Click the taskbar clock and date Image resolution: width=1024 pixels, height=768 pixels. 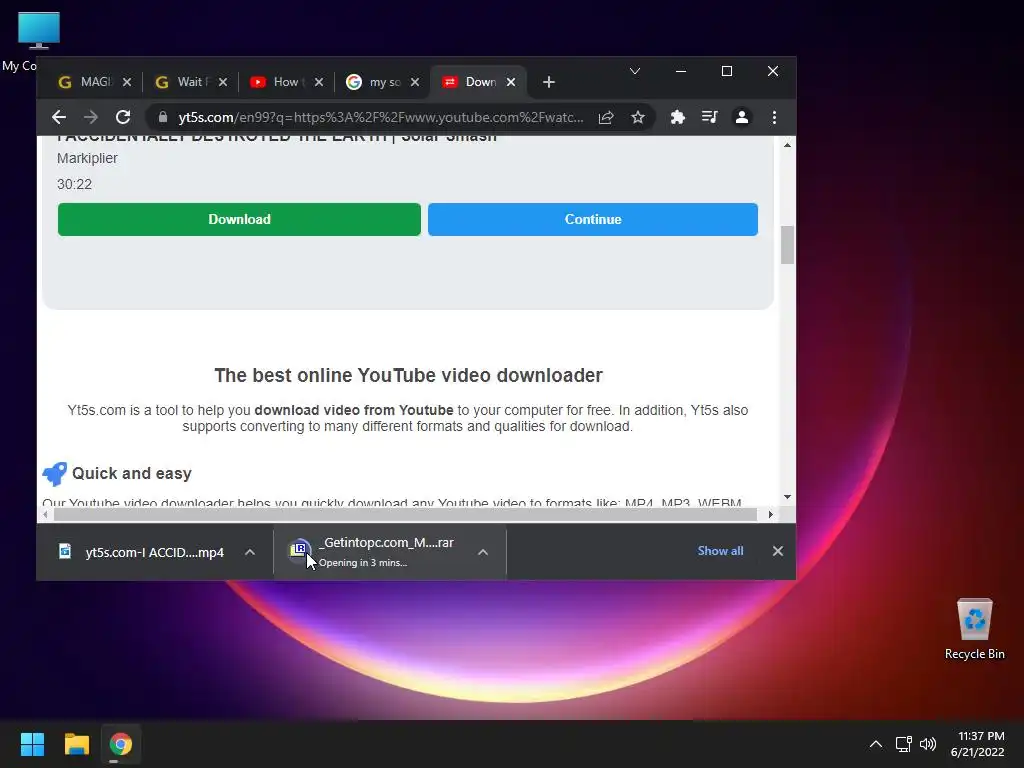(x=978, y=744)
